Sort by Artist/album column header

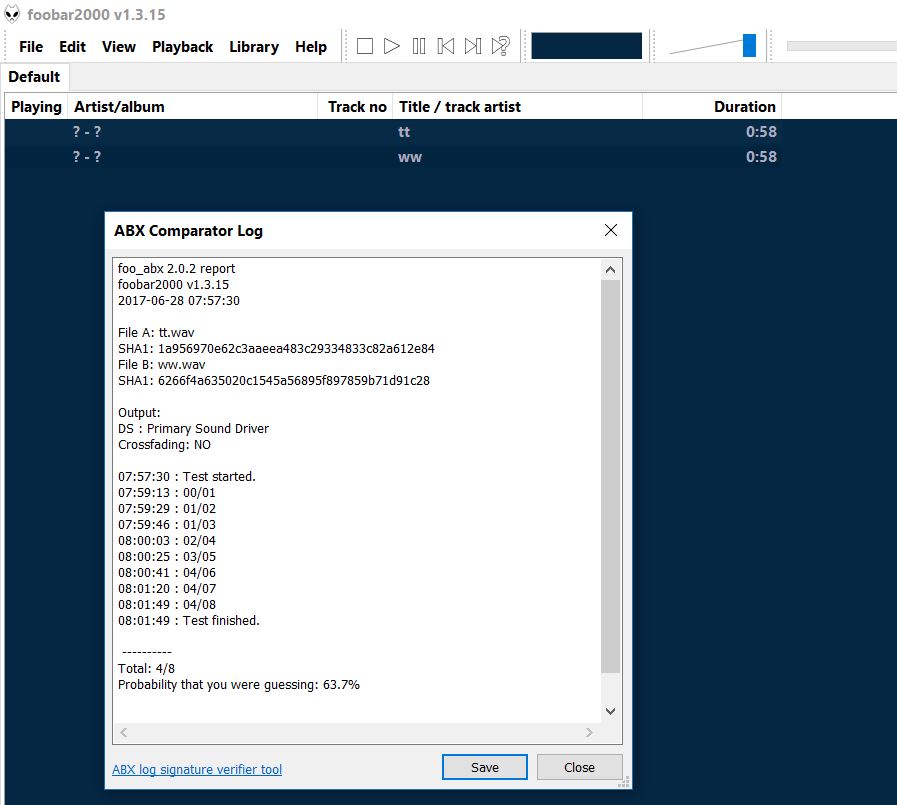pyautogui.click(x=192, y=107)
